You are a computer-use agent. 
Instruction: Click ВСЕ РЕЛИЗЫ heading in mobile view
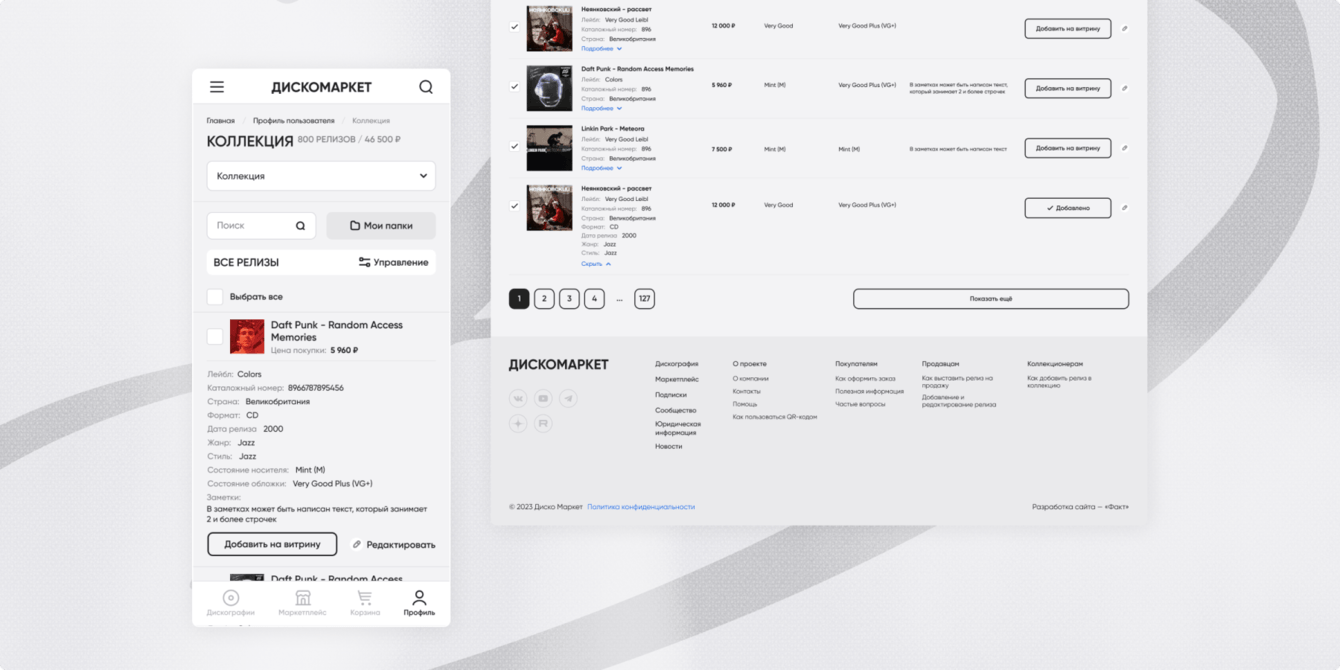click(246, 262)
